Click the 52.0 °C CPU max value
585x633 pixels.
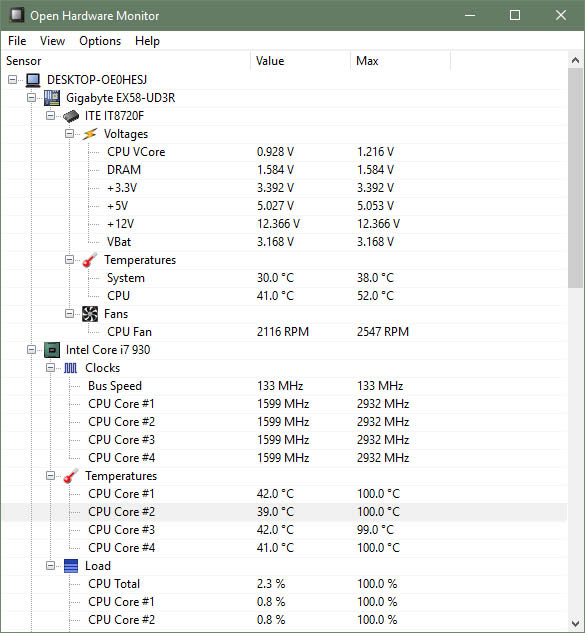click(x=375, y=296)
